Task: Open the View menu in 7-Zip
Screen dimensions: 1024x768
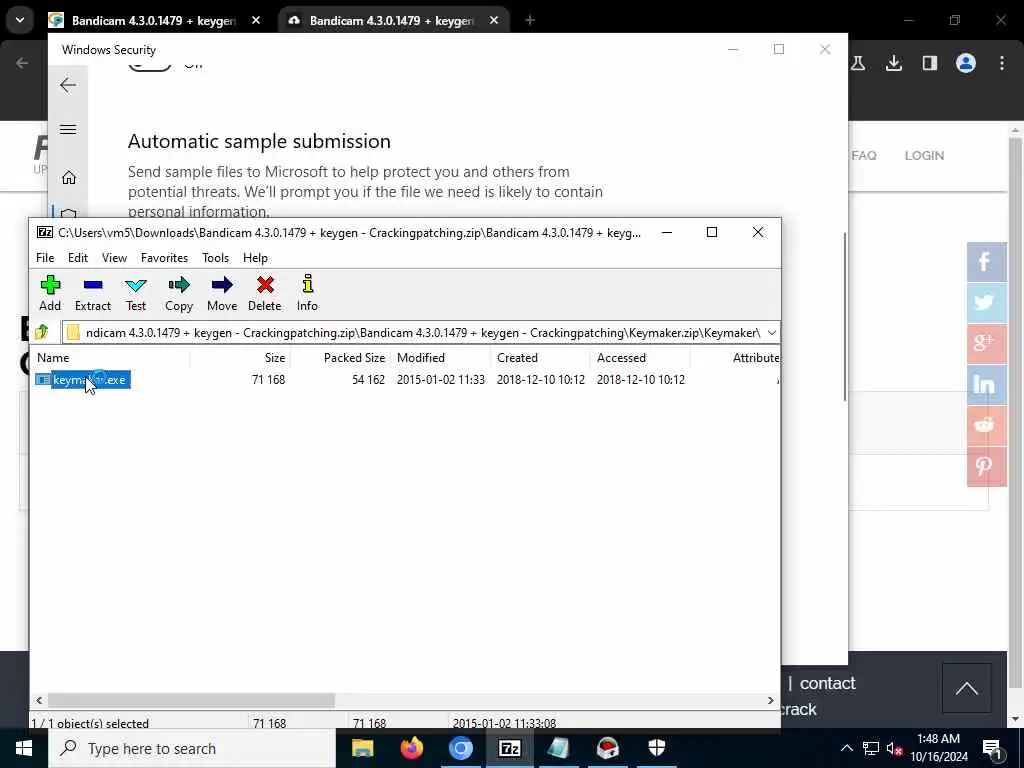Action: pyautogui.click(x=114, y=258)
